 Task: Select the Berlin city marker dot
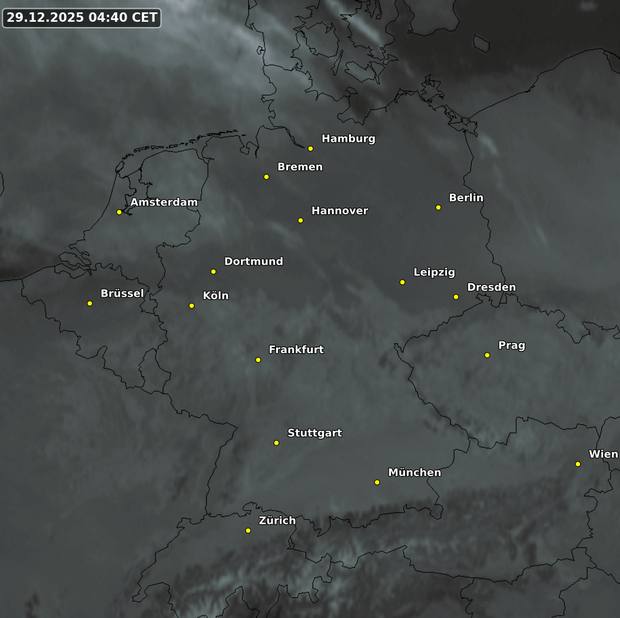tap(438, 207)
